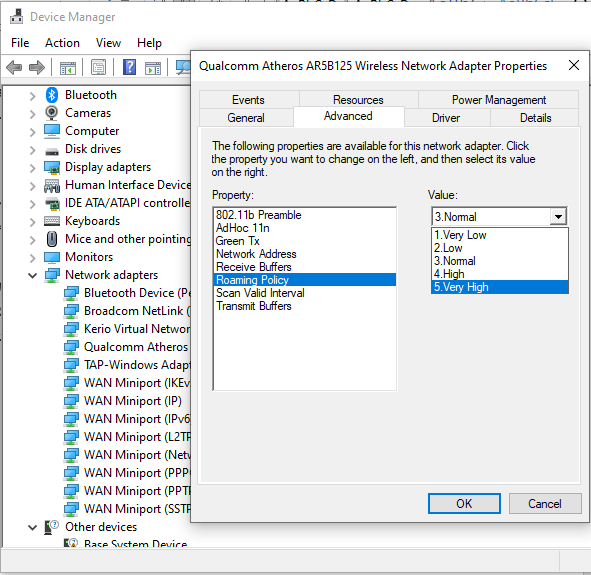Open the Value dropdown arrow
The width and height of the screenshot is (591, 575).
click(x=558, y=217)
